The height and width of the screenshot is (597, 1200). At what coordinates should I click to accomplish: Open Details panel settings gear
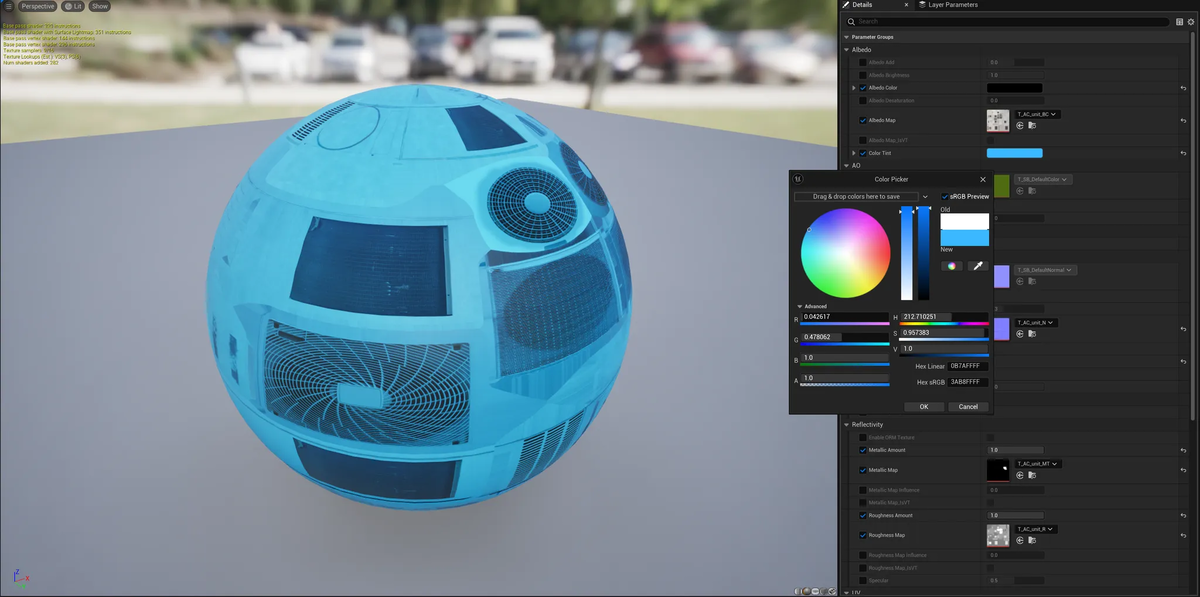1191,21
